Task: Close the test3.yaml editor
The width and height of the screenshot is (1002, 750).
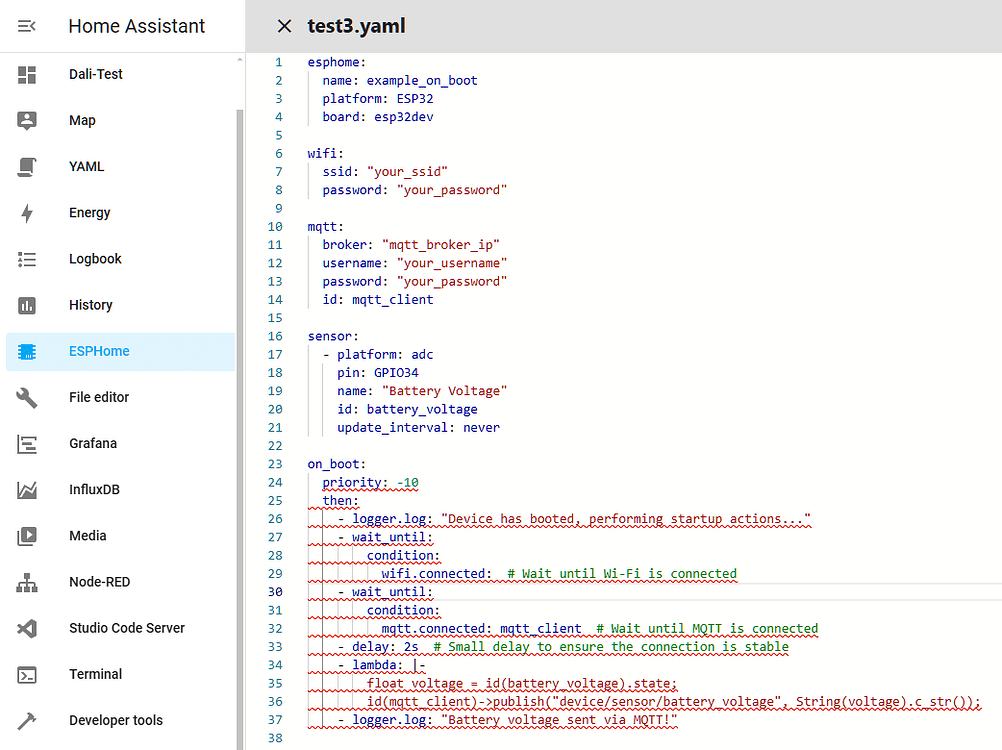Action: 284,26
